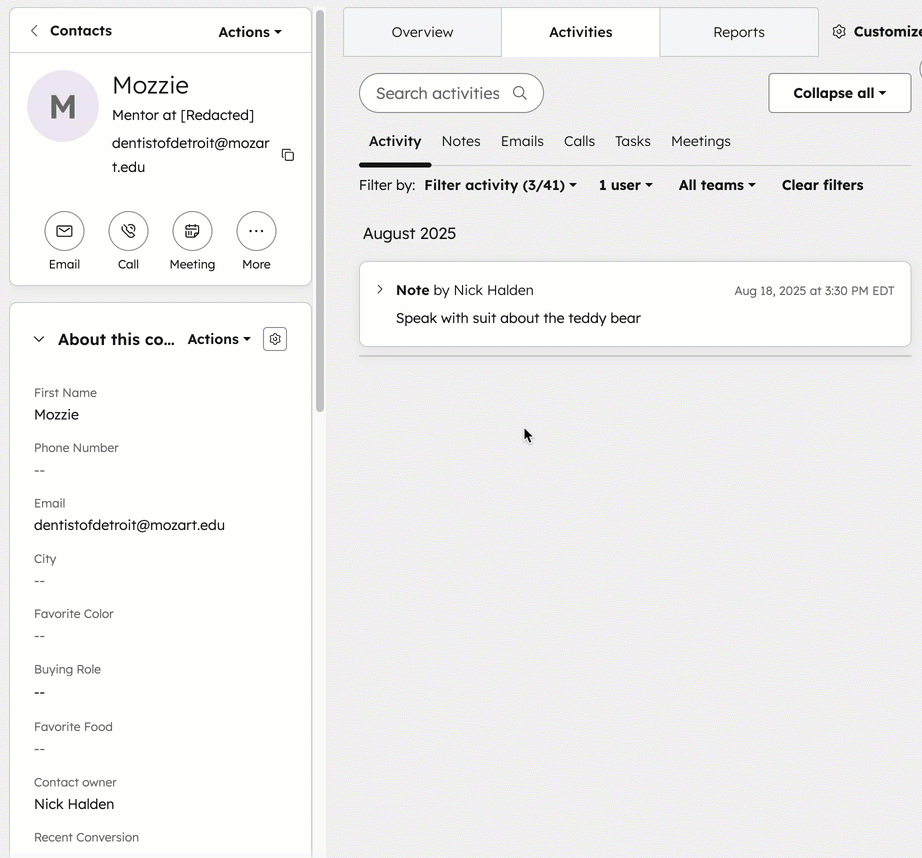Screen dimensions: 922x858
Task: Click the header email address text
Action: (x=191, y=155)
